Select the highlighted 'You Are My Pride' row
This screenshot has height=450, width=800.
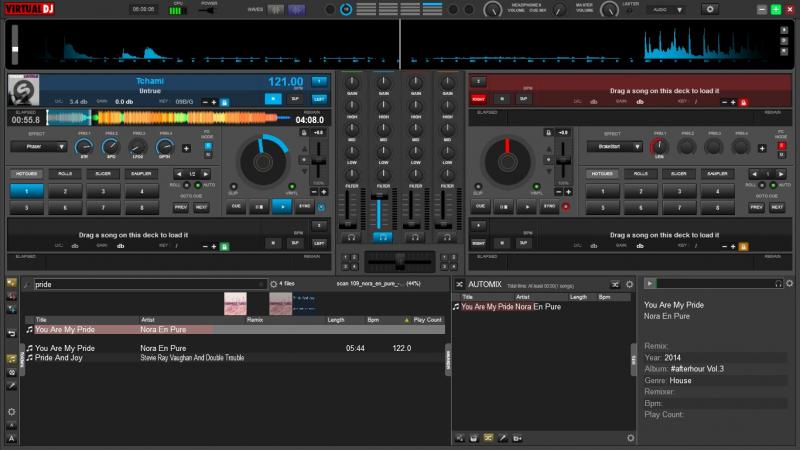point(235,330)
